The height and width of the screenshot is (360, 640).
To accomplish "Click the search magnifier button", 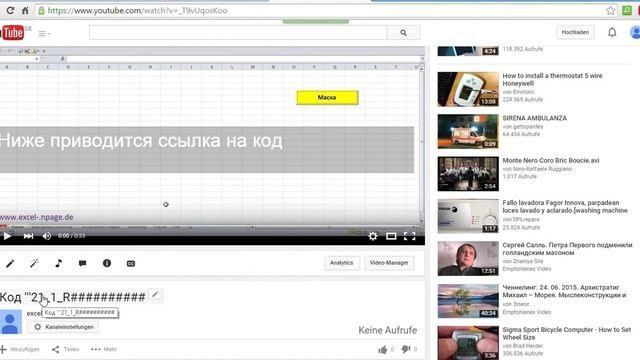I will point(403,33).
